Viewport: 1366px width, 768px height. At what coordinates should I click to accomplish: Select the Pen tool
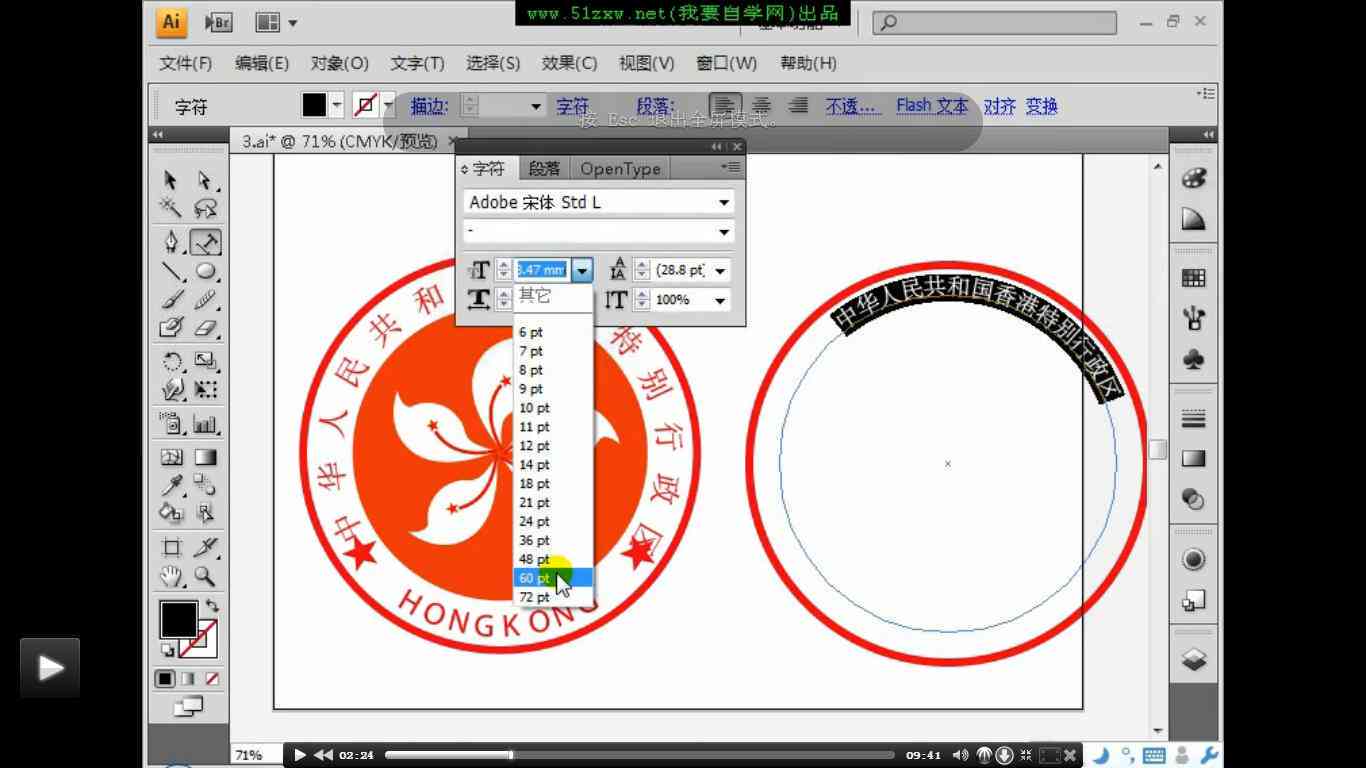[171, 243]
